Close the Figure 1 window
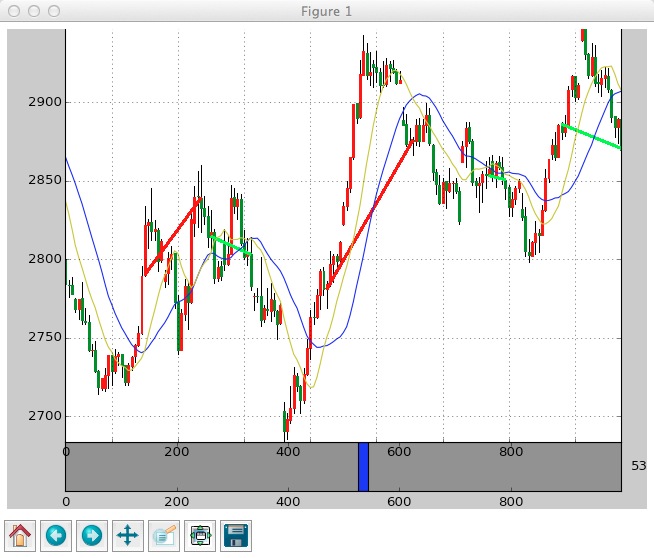 pyautogui.click(x=14, y=11)
